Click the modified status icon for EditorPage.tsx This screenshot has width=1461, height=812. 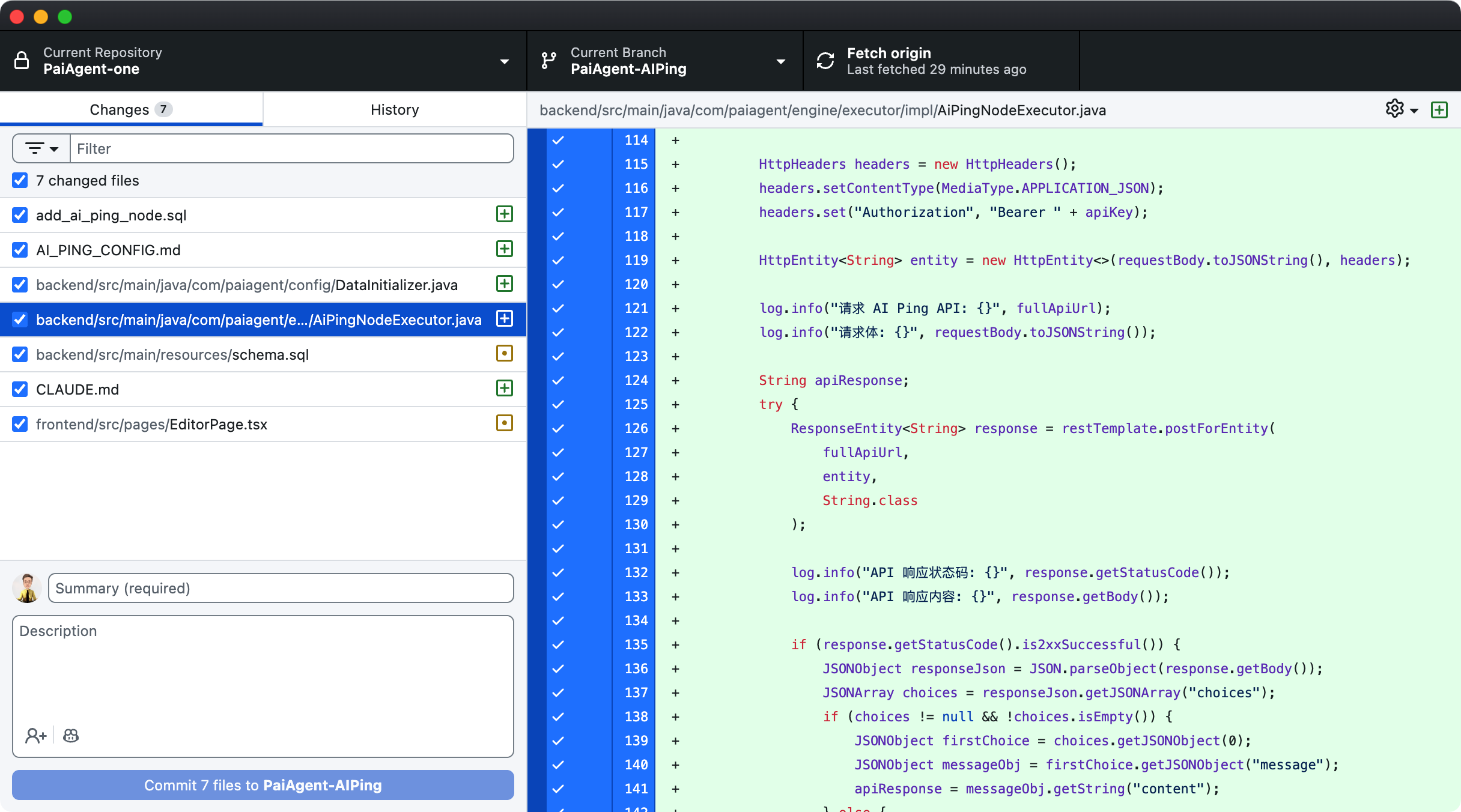coord(504,423)
